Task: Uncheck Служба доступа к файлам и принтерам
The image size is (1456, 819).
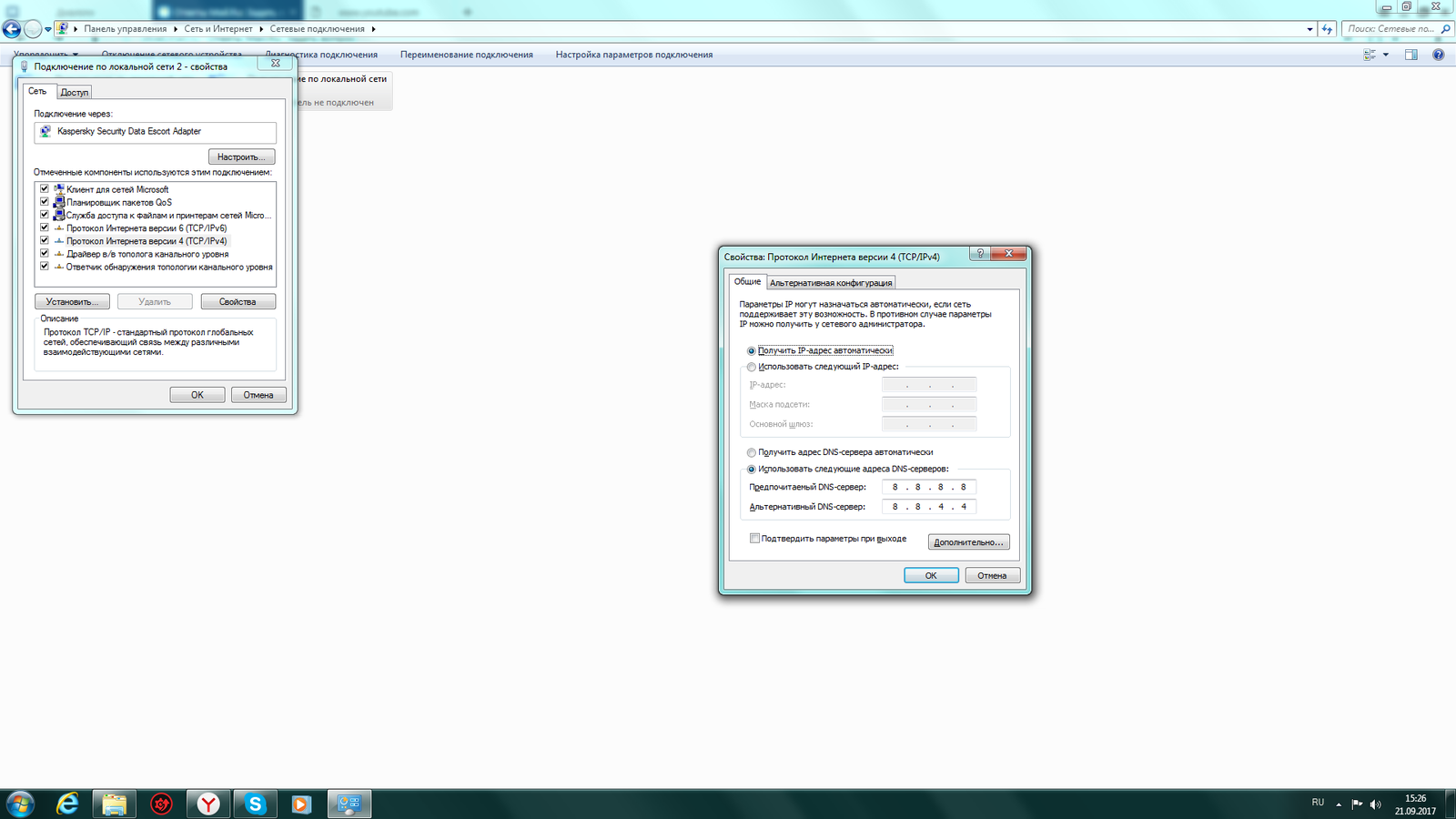Action: click(44, 215)
